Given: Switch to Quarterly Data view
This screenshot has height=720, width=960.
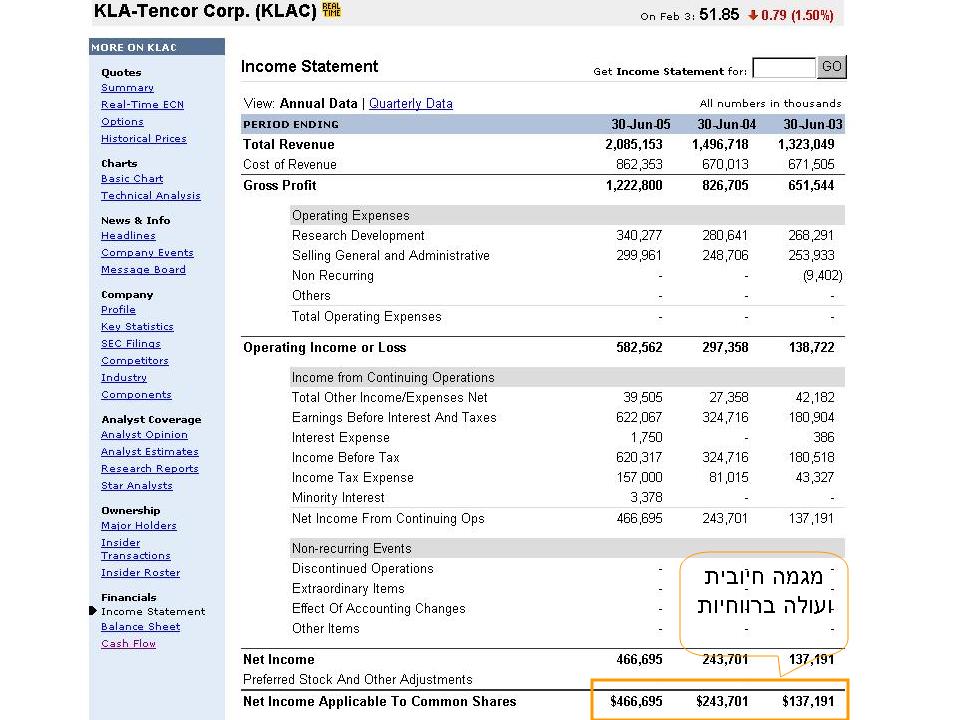Looking at the screenshot, I should tap(411, 103).
